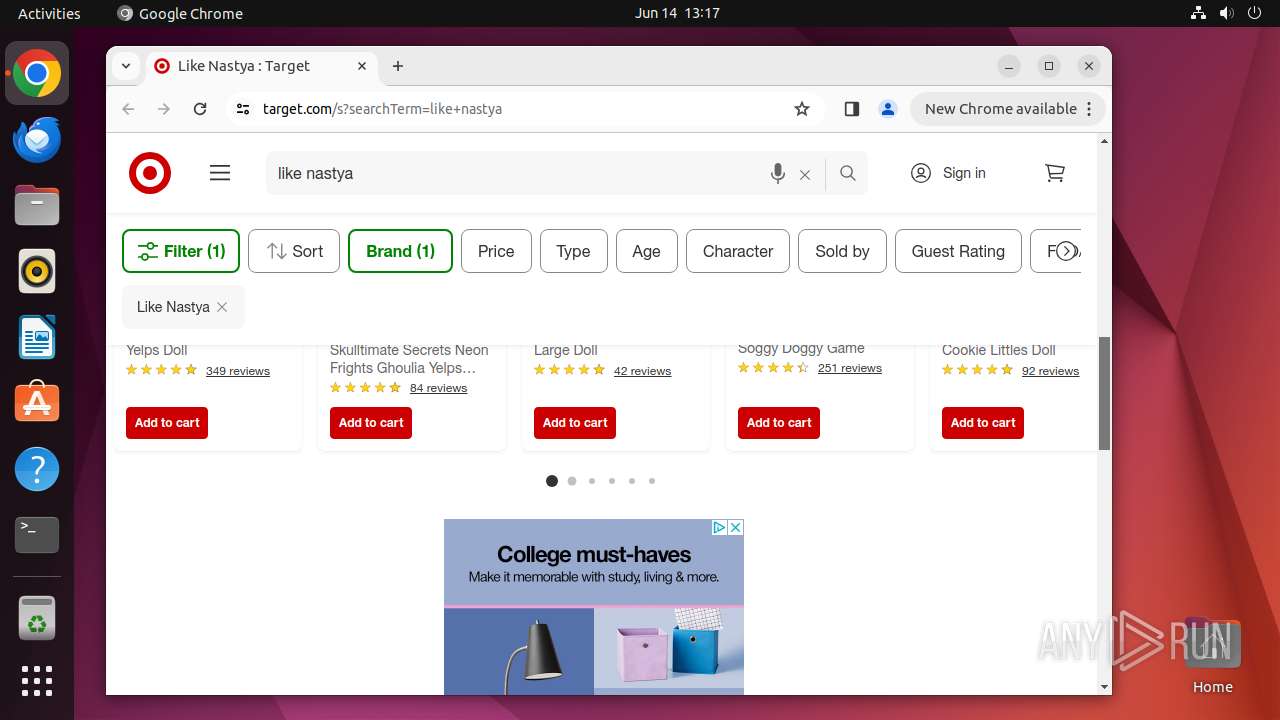The image size is (1280, 720).
Task: Open Sign in account menu
Action: coord(948,173)
